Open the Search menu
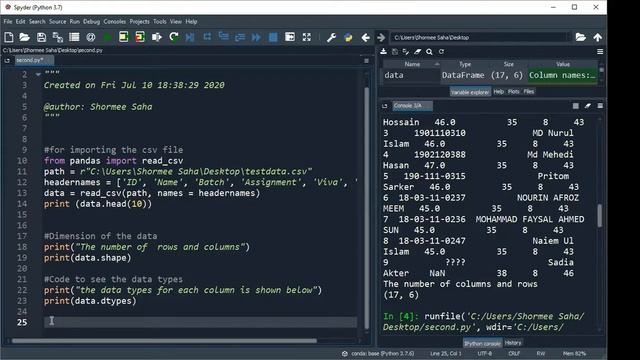Viewport: 640px width, 360px height. [x=37, y=22]
